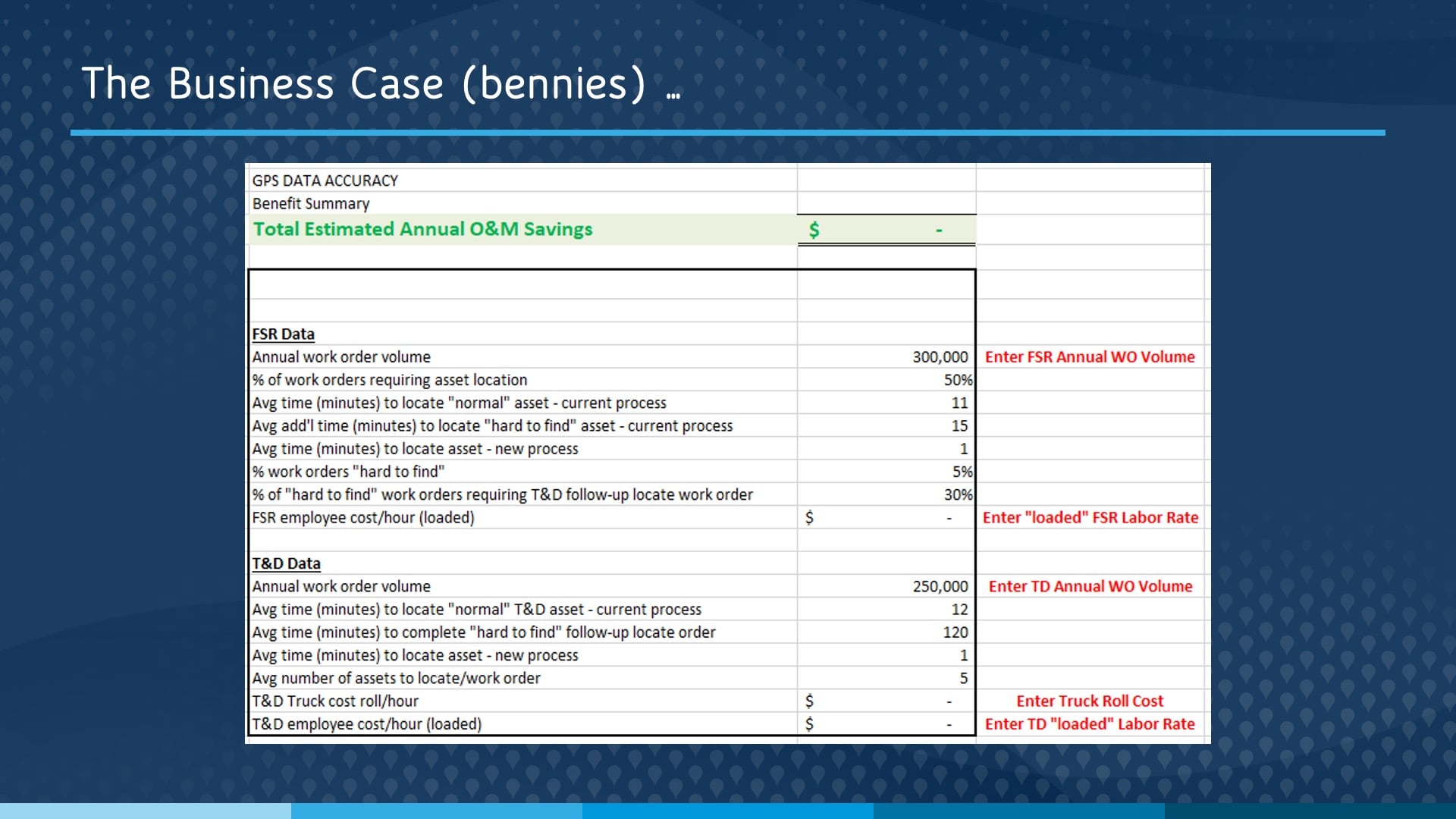Click 'Enter "loaded" FSR Labor Rate' note

pos(1090,517)
